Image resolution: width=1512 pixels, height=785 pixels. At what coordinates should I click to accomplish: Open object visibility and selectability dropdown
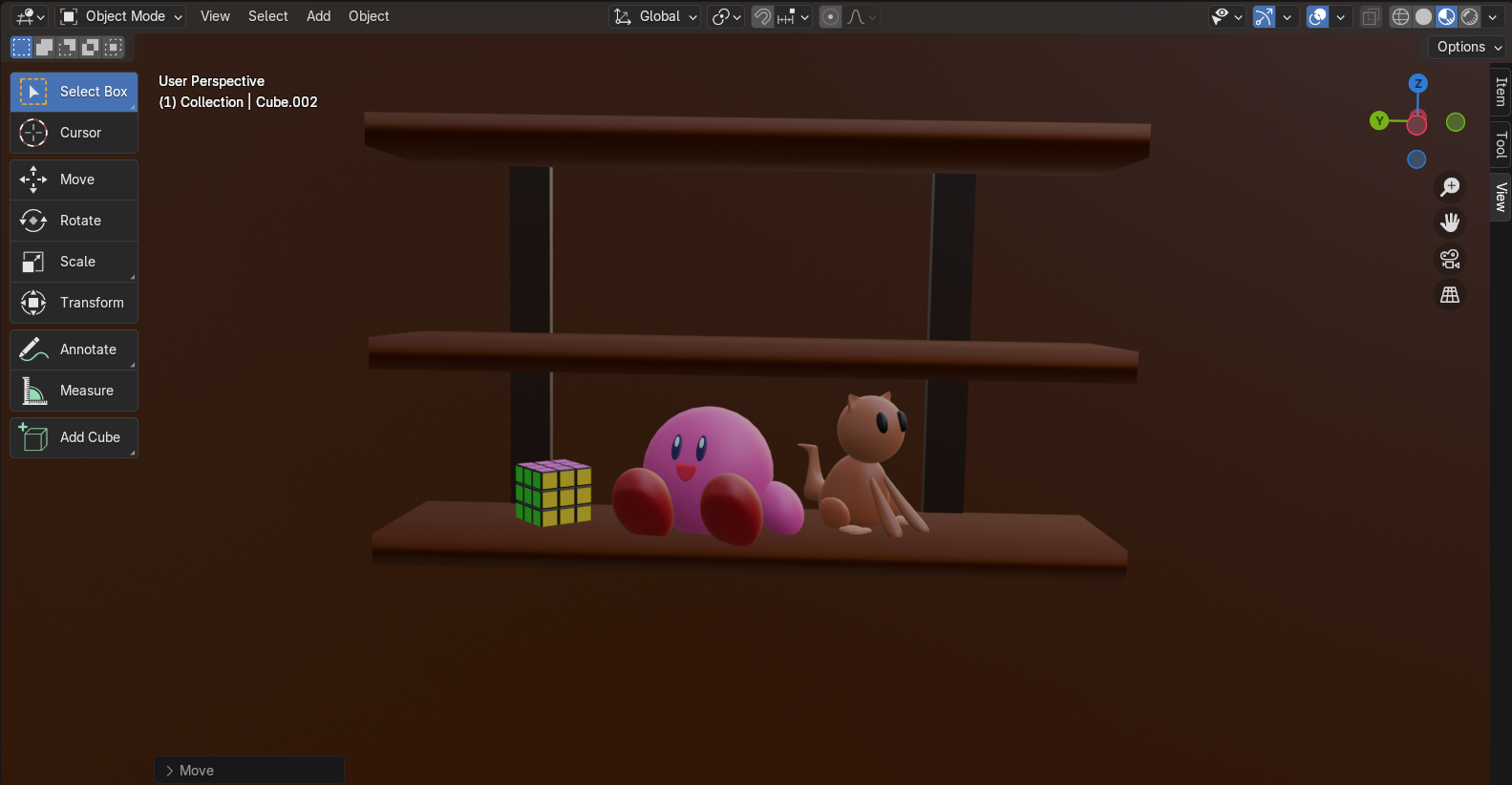(1226, 16)
